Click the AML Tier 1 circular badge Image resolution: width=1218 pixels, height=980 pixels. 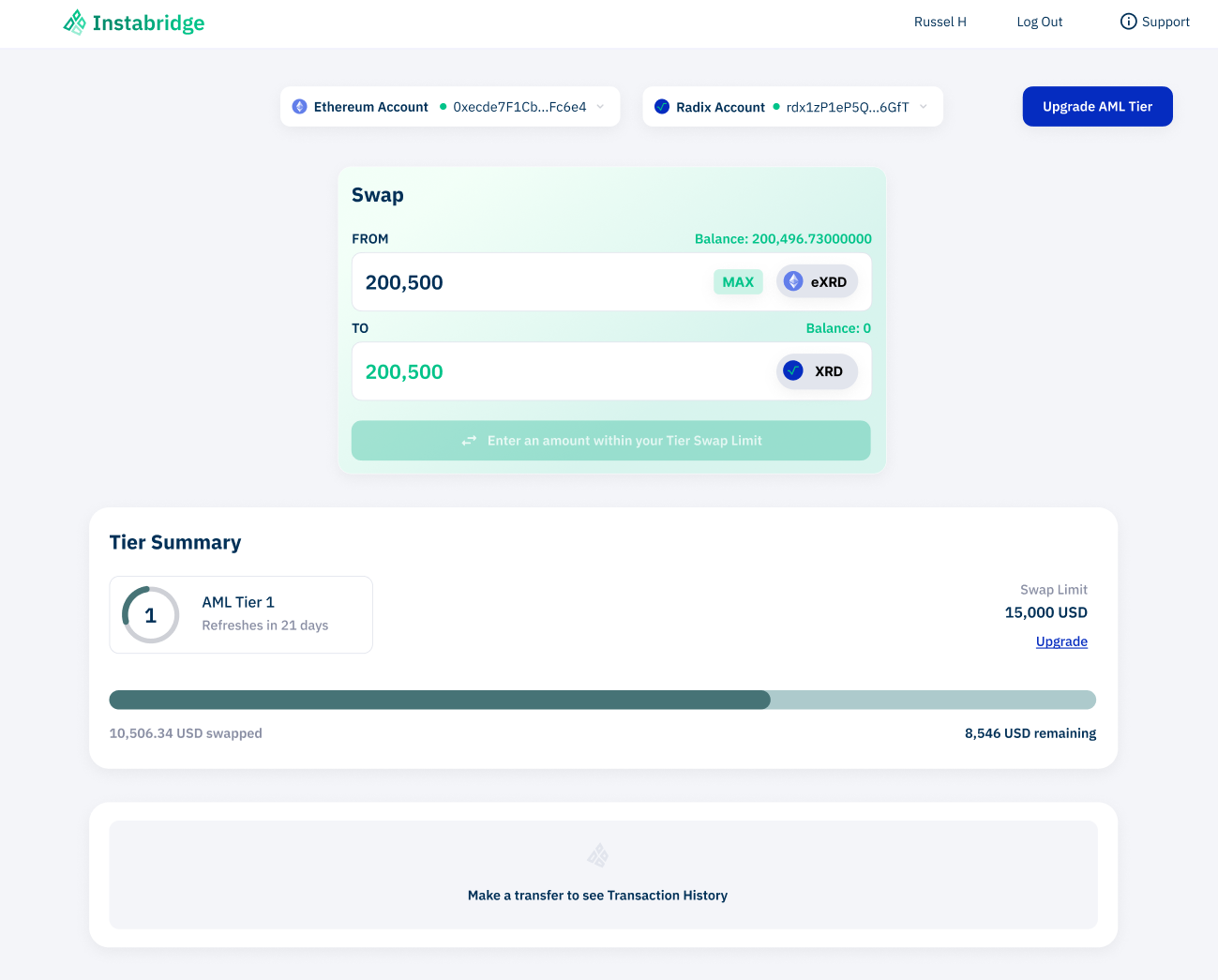pyautogui.click(x=151, y=615)
